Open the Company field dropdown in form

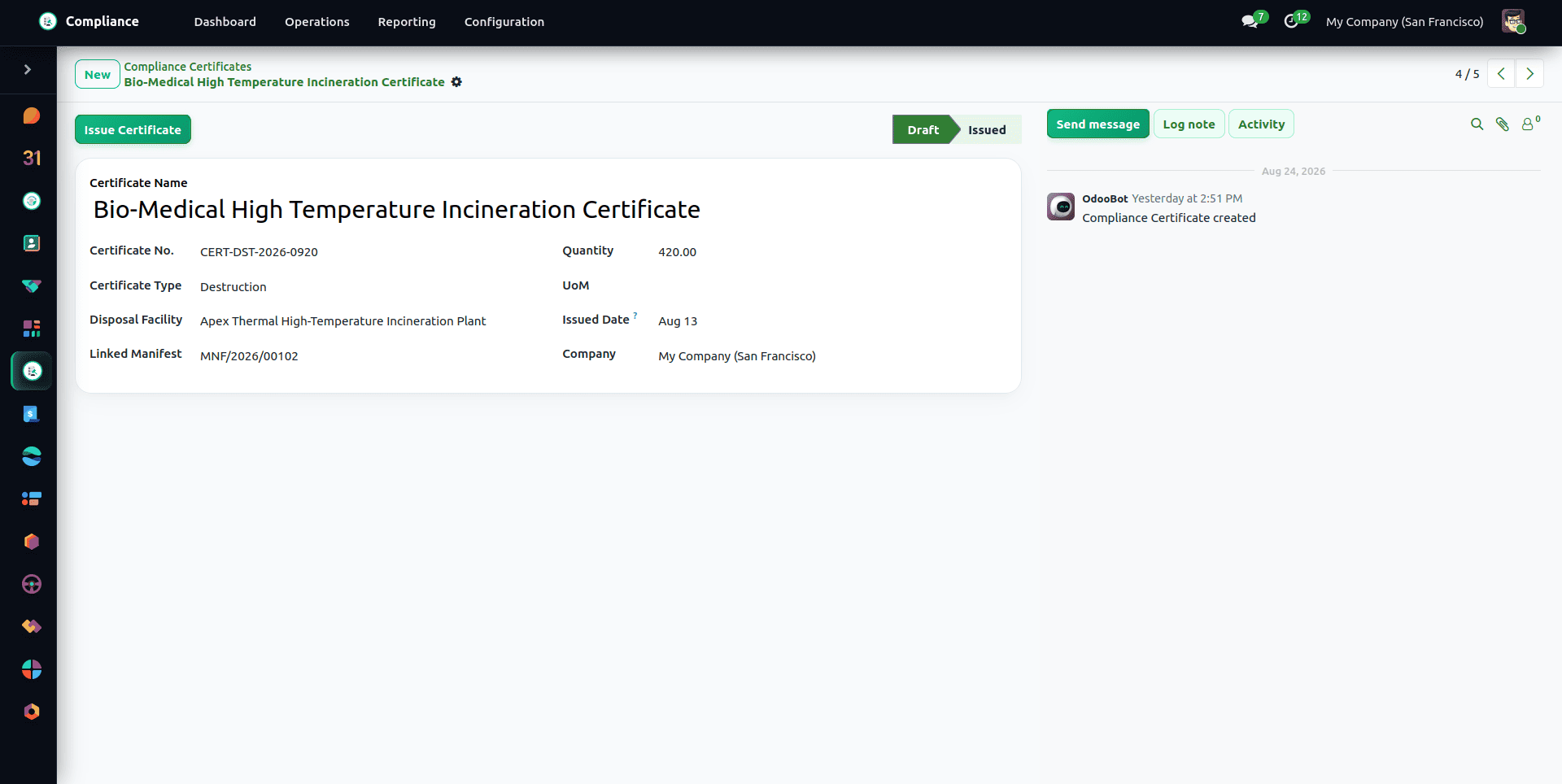tap(831, 356)
